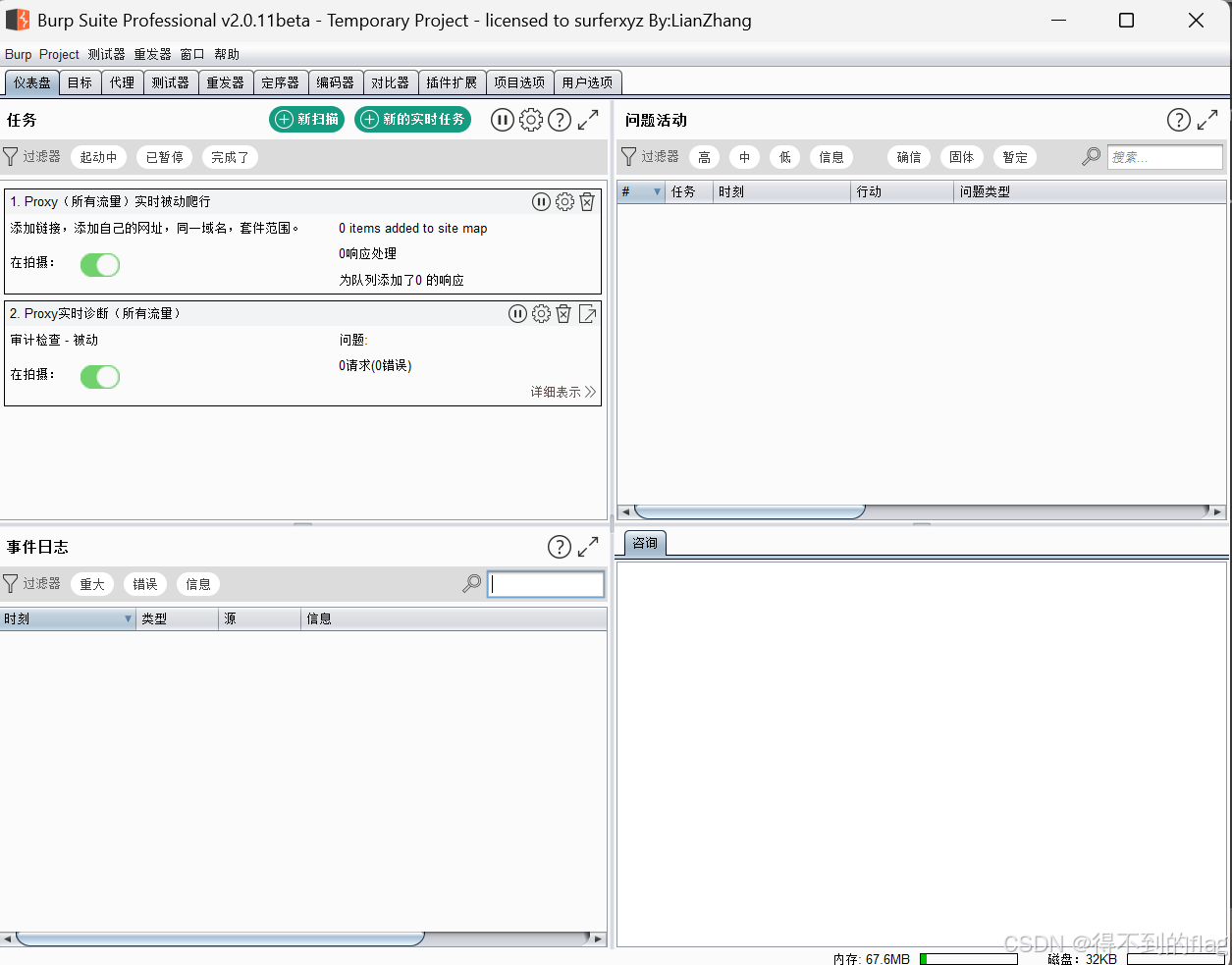The image size is (1232, 965).
Task: Select the 咨询 tab
Action: point(645,543)
